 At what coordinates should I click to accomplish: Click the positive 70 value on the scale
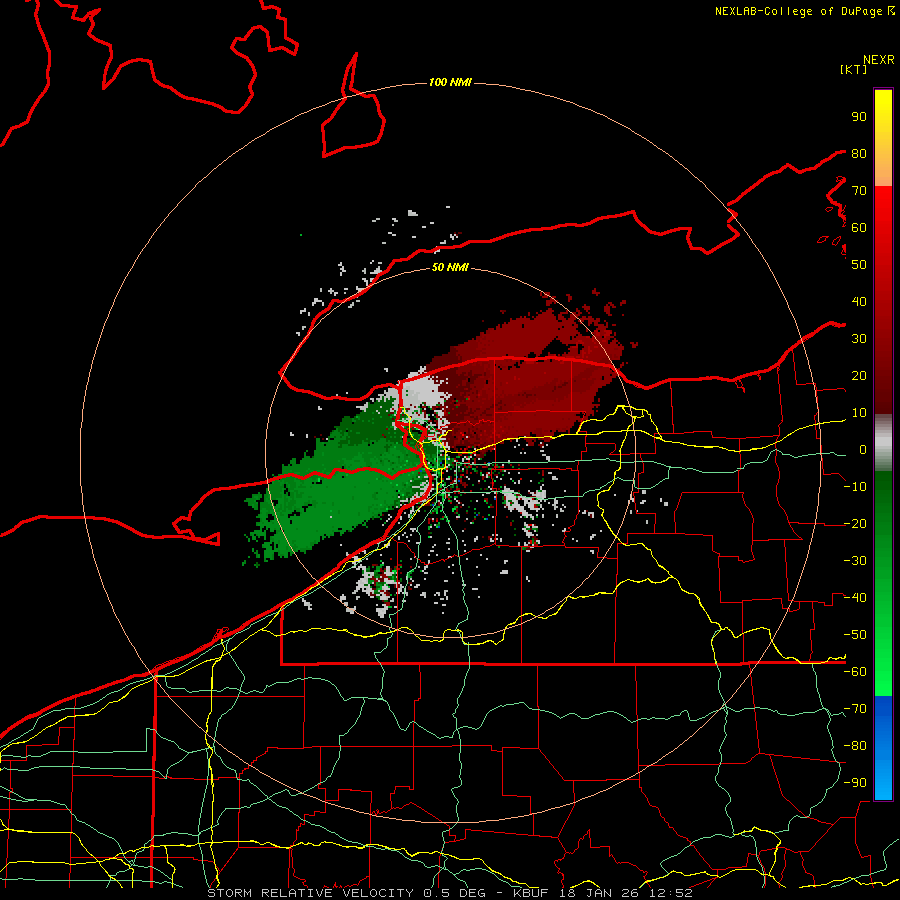point(859,191)
